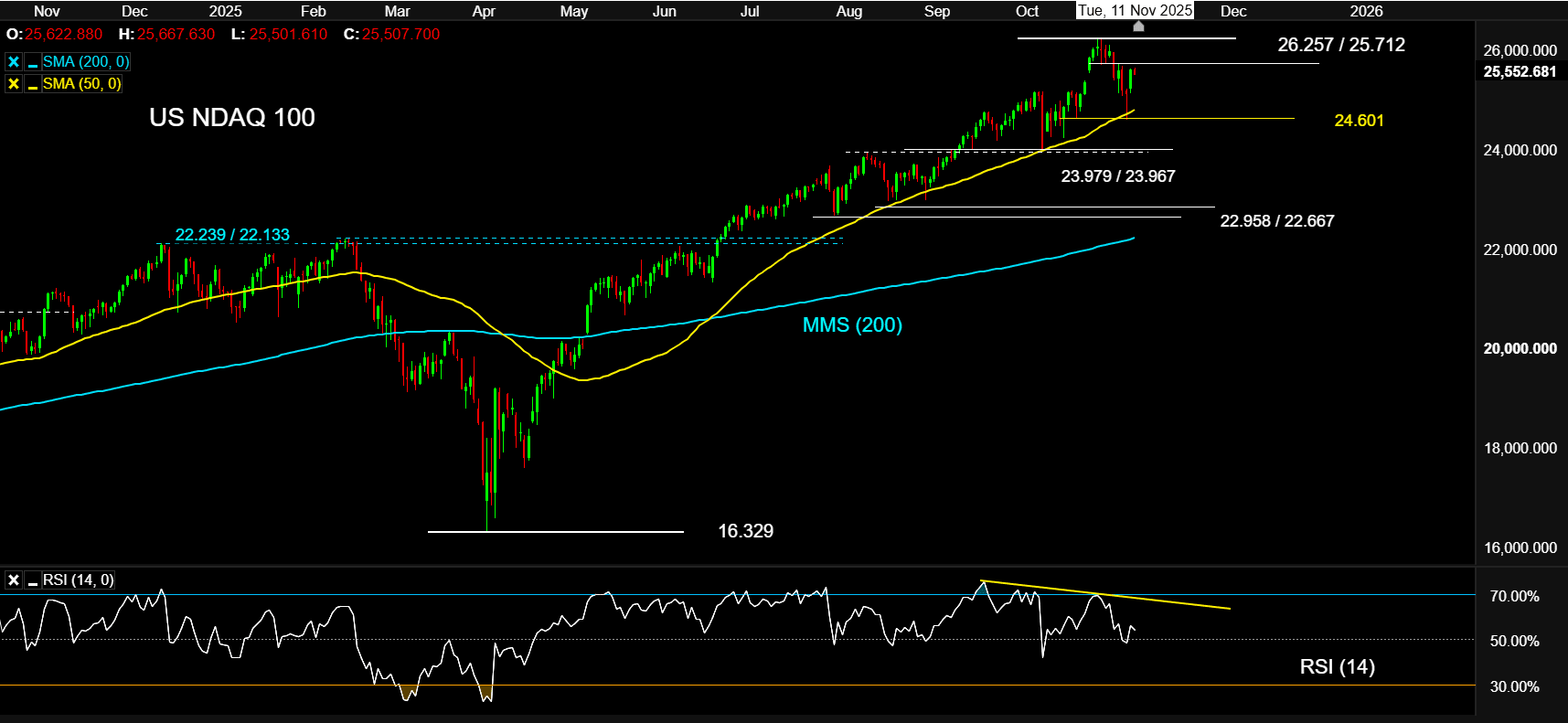Screen dimensions: 1568x723
Task: Click the Apr month on time axis
Action: pos(484,11)
